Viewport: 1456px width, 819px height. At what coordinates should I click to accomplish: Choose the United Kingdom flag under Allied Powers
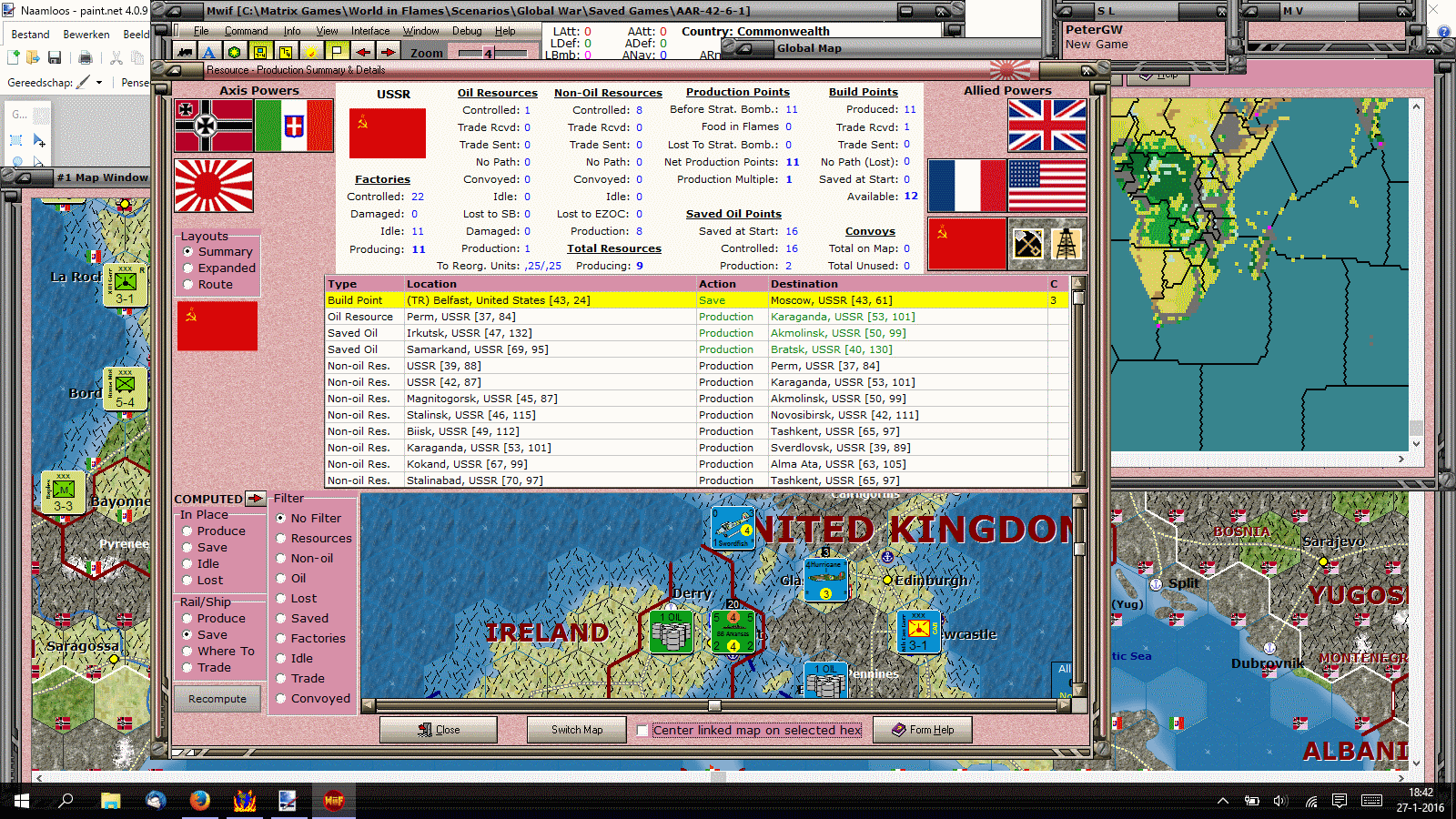pos(1047,126)
